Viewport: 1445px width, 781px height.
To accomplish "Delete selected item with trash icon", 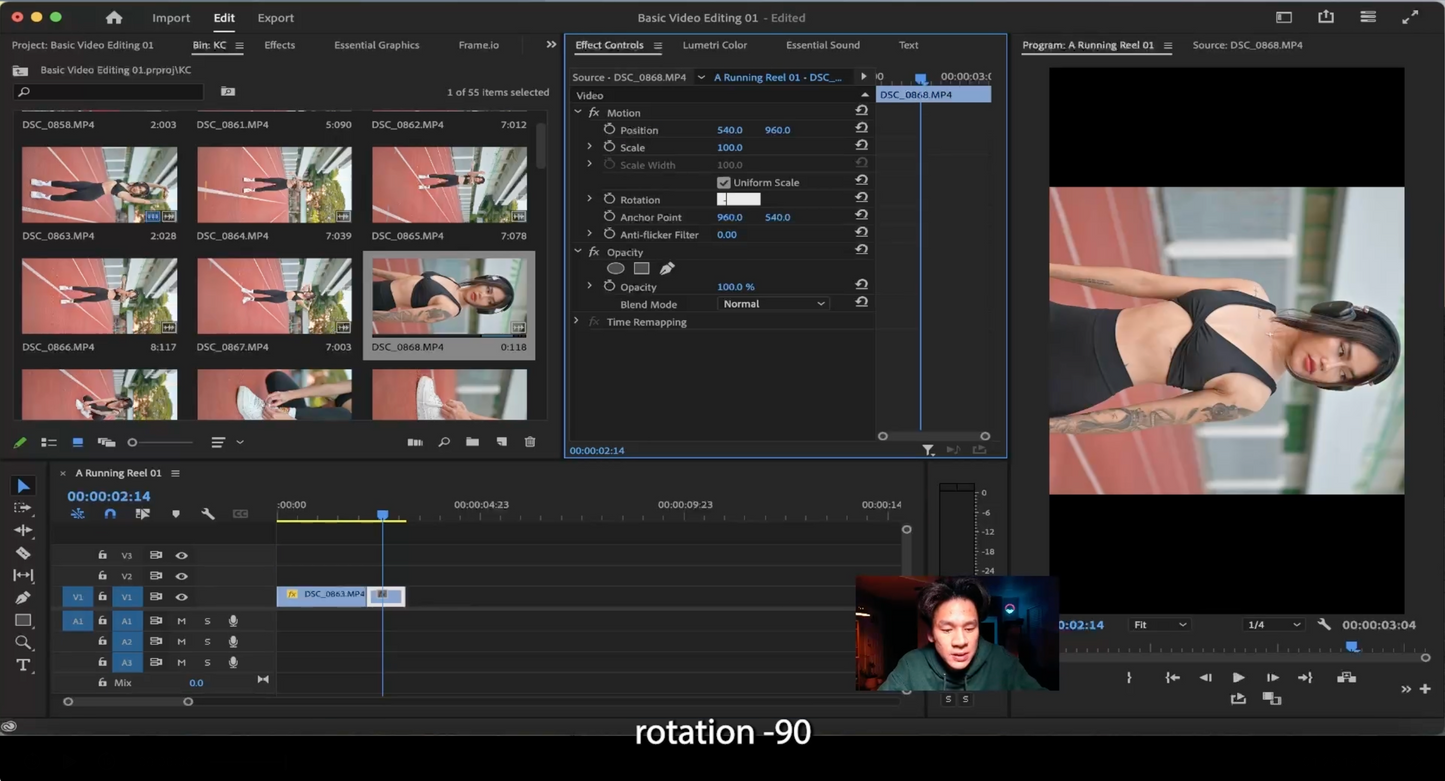I will pyautogui.click(x=530, y=442).
